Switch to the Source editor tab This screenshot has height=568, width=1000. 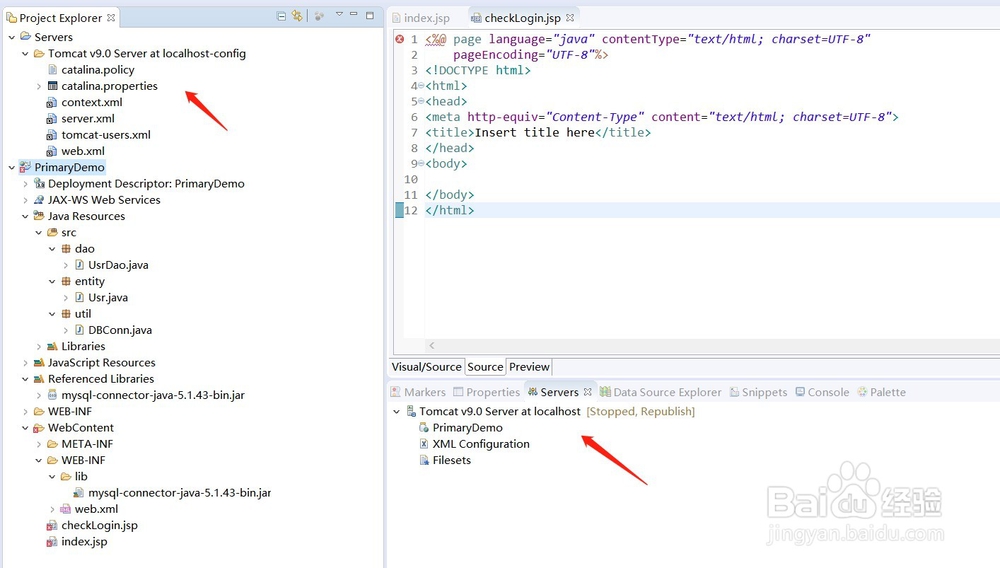(x=485, y=367)
